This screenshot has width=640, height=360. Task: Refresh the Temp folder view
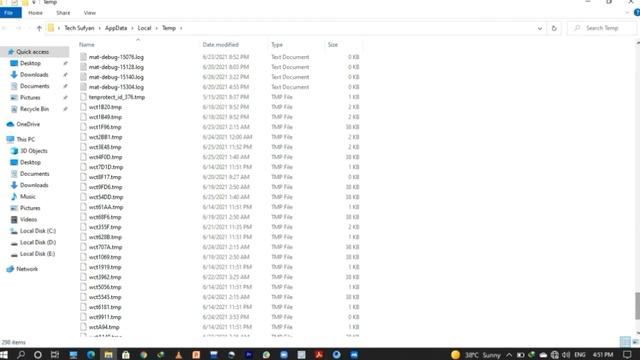coord(554,28)
